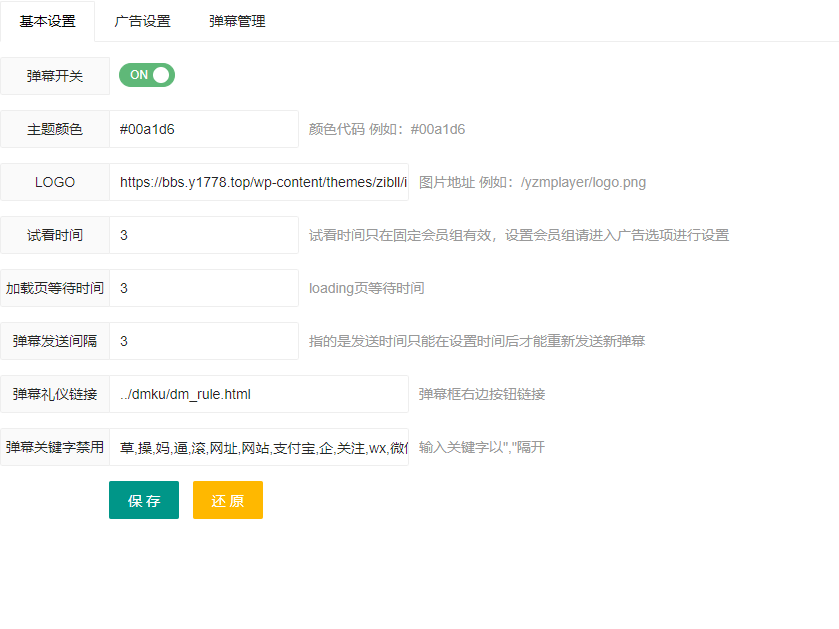Viewport: 839px width, 629px height.
Task: Open the 弹幕管理 tab
Action: pyautogui.click(x=236, y=20)
